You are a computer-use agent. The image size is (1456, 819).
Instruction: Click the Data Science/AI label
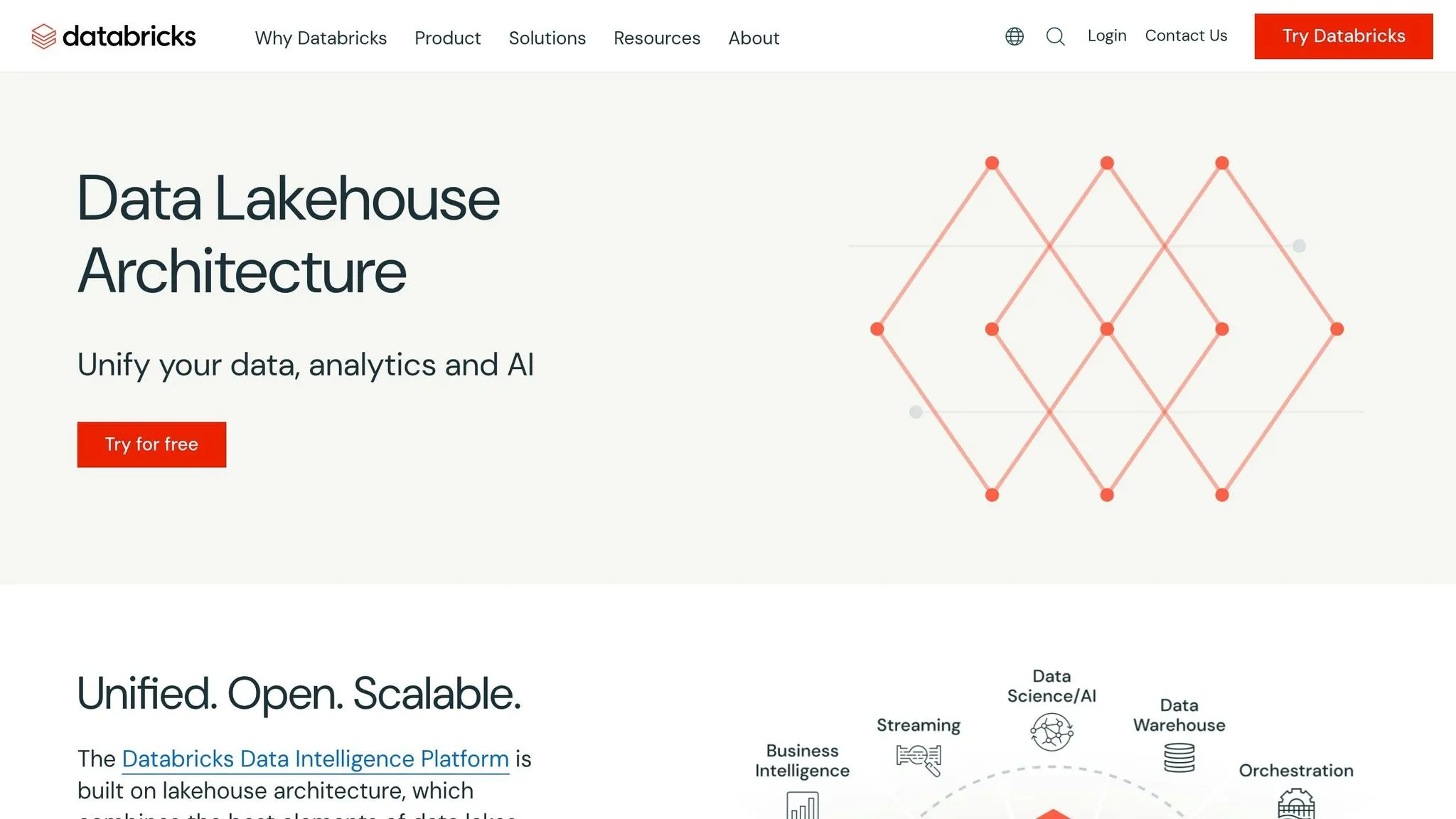1051,686
